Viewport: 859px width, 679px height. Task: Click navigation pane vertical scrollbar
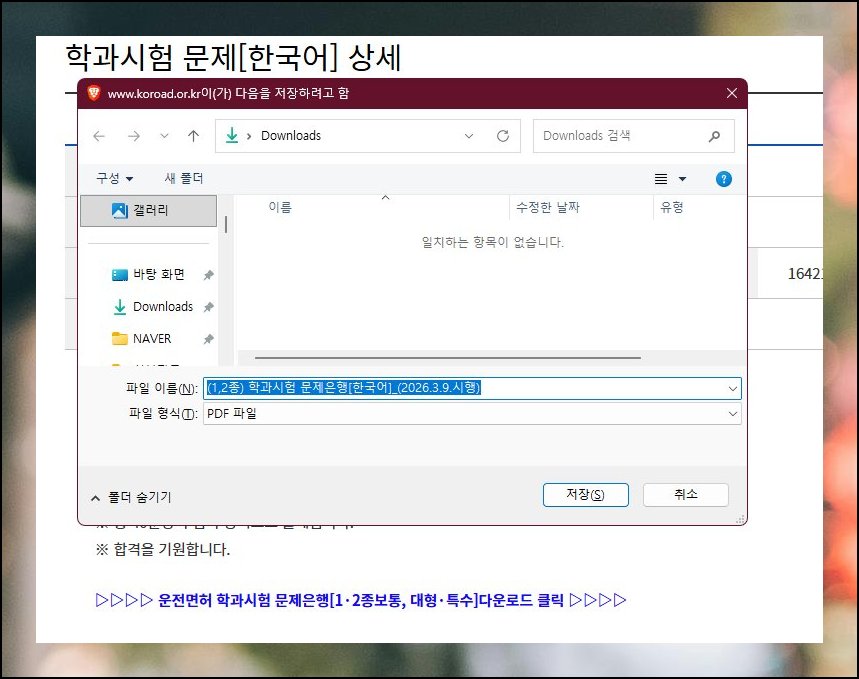click(x=226, y=224)
